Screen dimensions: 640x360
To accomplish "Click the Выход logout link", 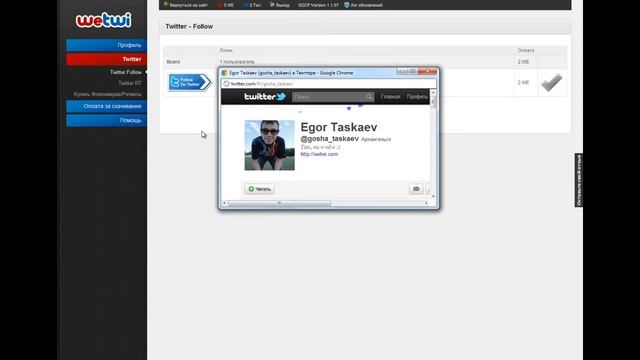I will [x=280, y=5].
